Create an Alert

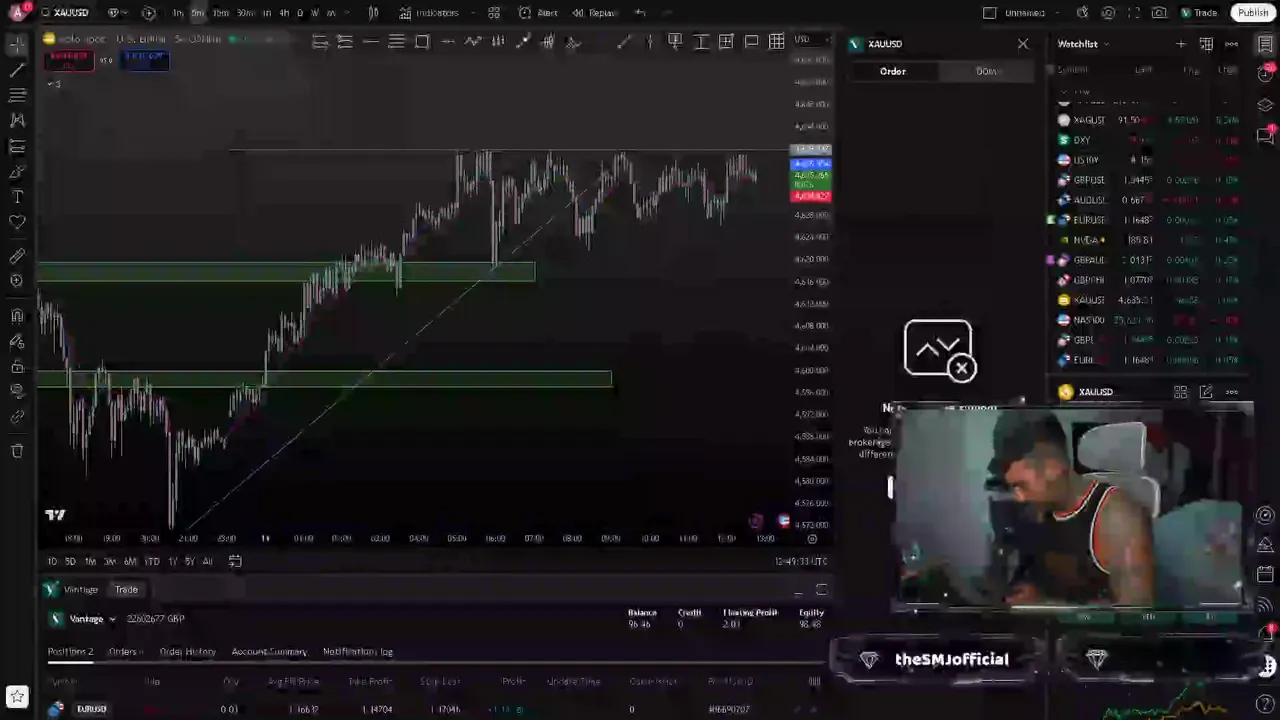pyautogui.click(x=538, y=13)
